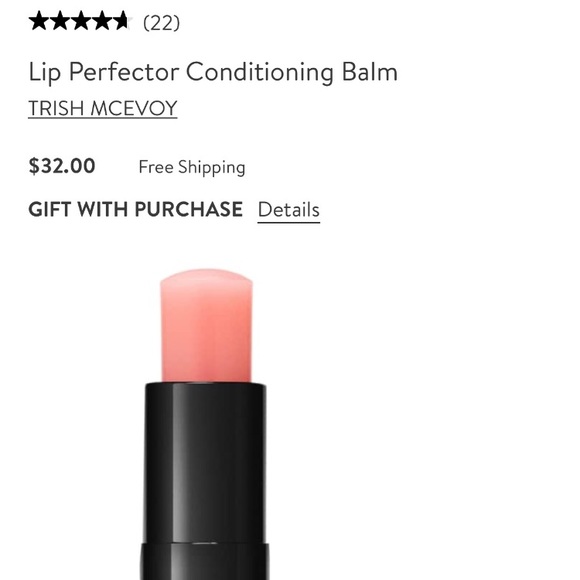580x580 pixels.
Task: Click the word MCEVOY in the brand link
Action: (x=134, y=108)
